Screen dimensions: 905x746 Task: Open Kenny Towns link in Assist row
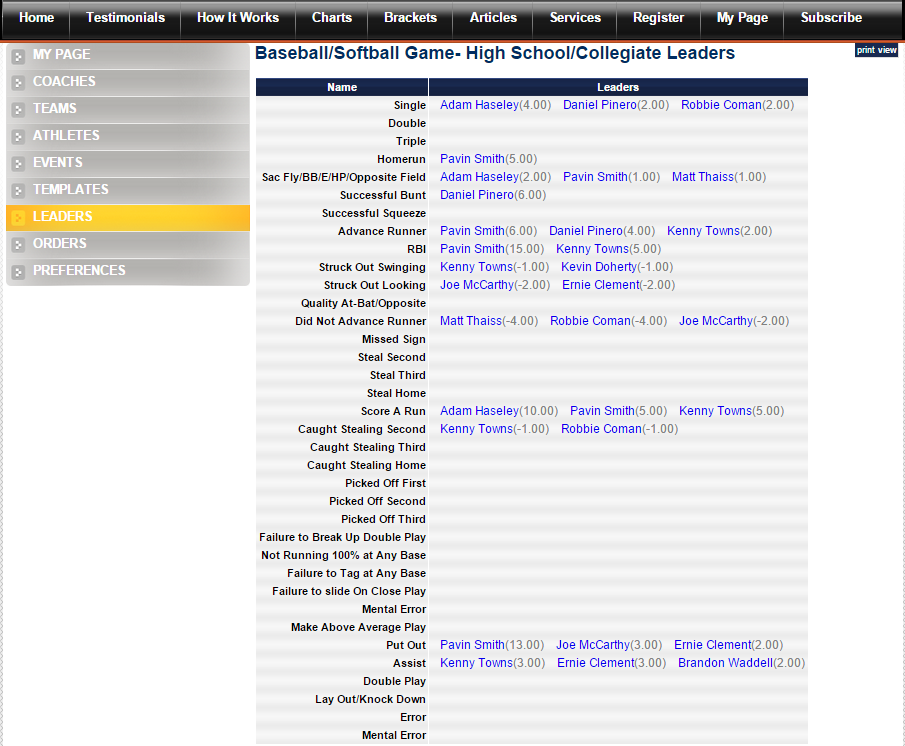point(476,663)
